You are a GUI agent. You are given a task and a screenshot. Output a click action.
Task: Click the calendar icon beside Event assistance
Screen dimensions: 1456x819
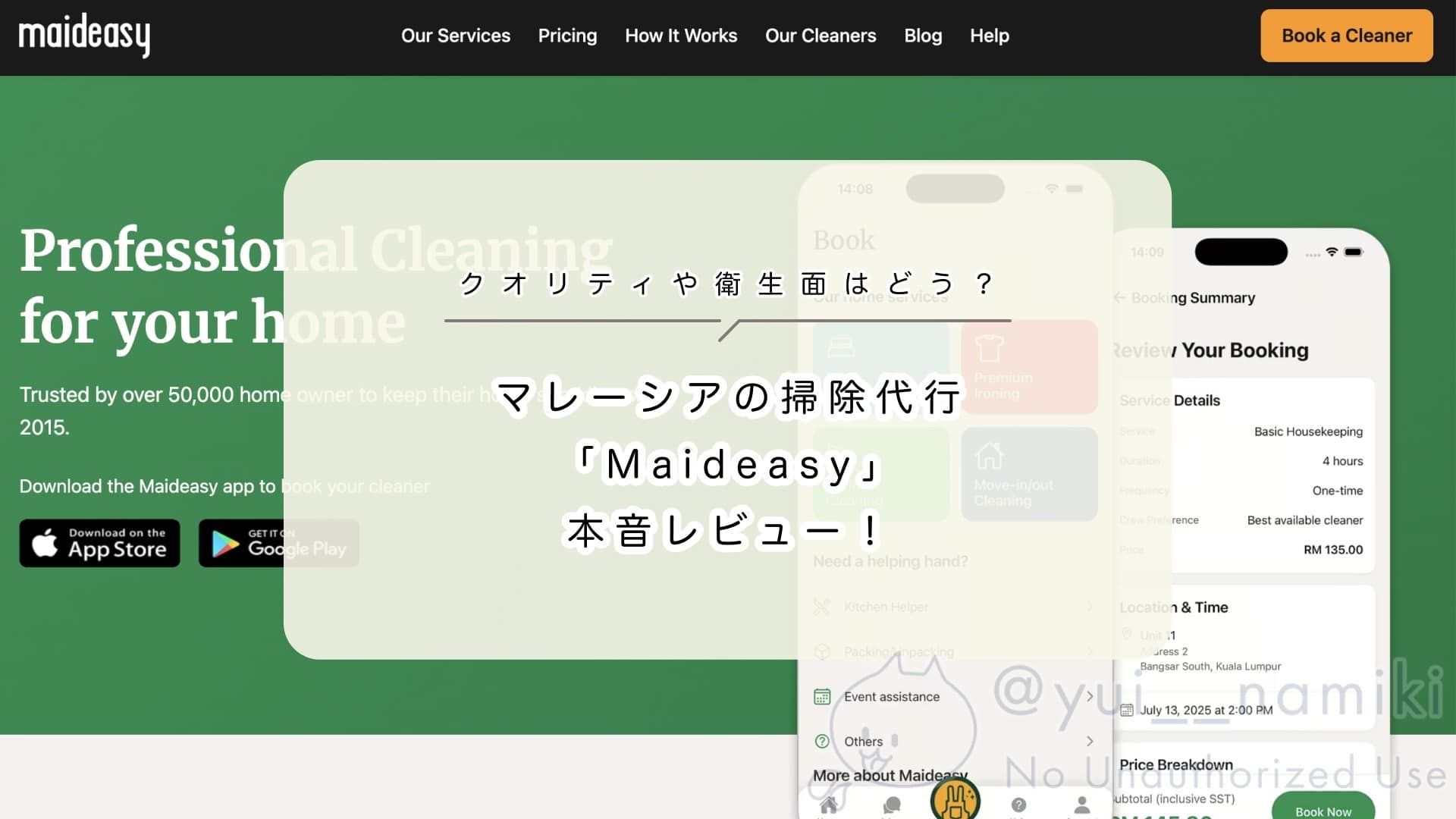pyautogui.click(x=822, y=696)
